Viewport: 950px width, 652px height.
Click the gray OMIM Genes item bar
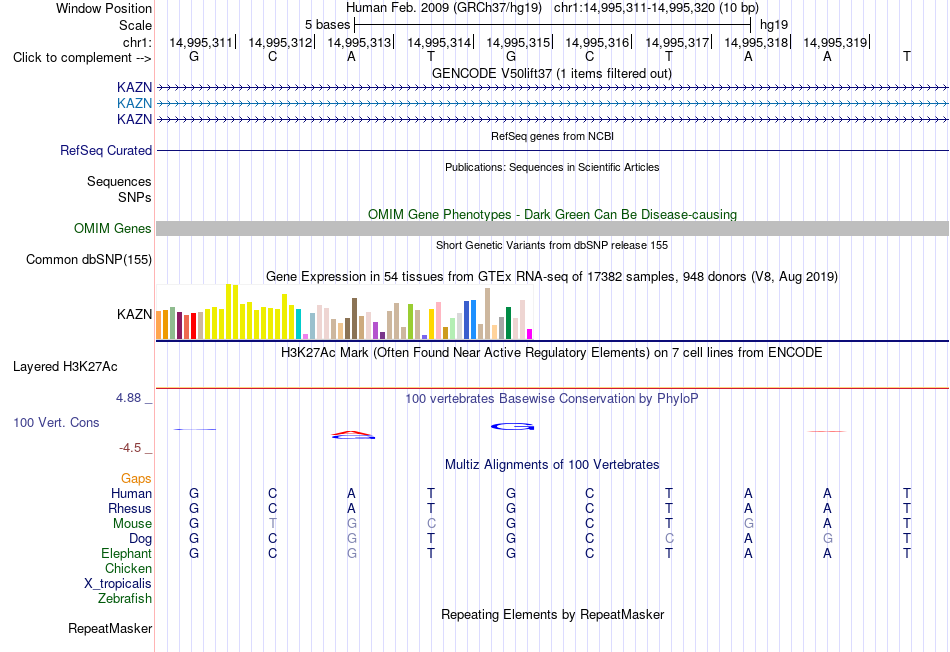click(x=552, y=228)
